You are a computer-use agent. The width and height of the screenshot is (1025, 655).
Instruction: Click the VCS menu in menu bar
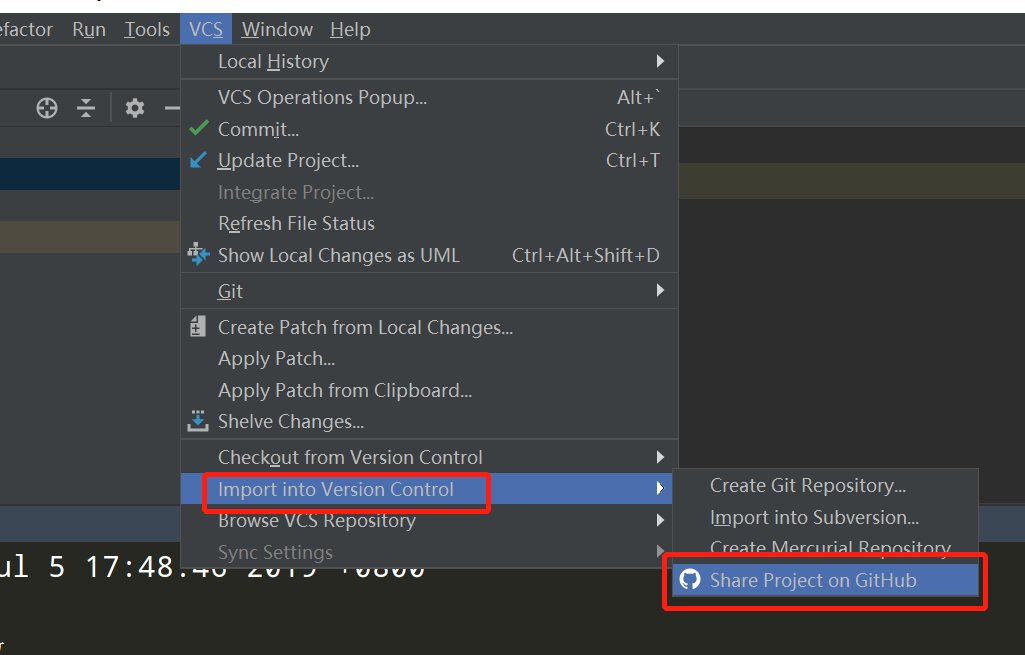click(x=206, y=29)
